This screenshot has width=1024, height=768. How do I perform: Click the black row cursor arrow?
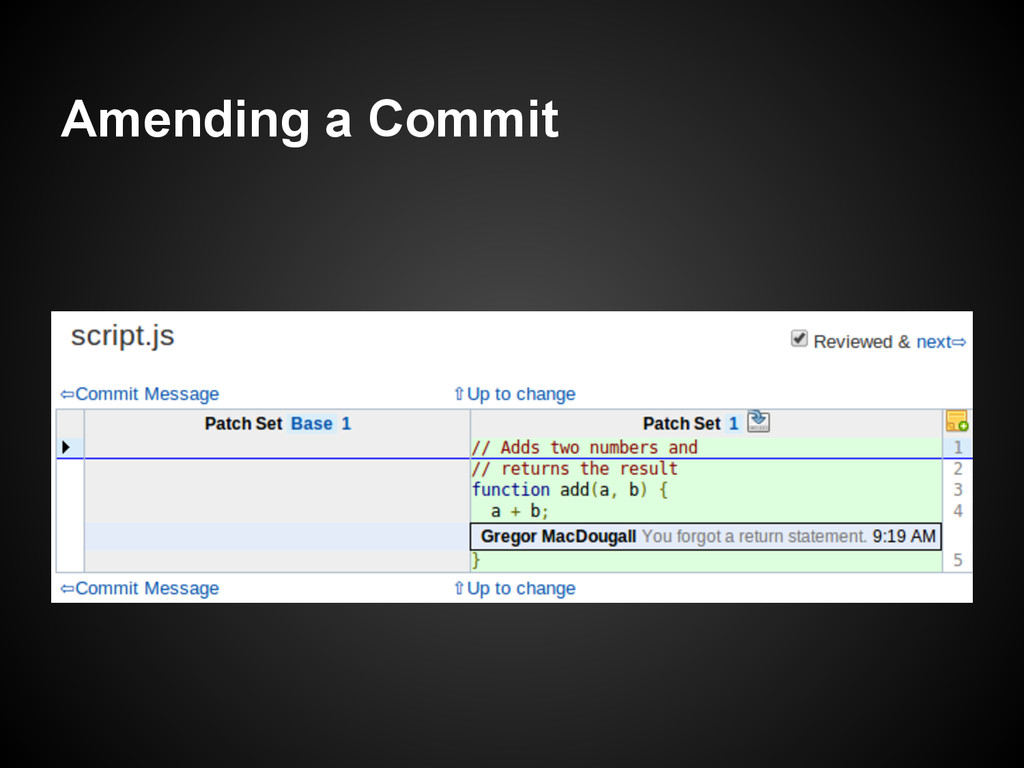[66, 447]
